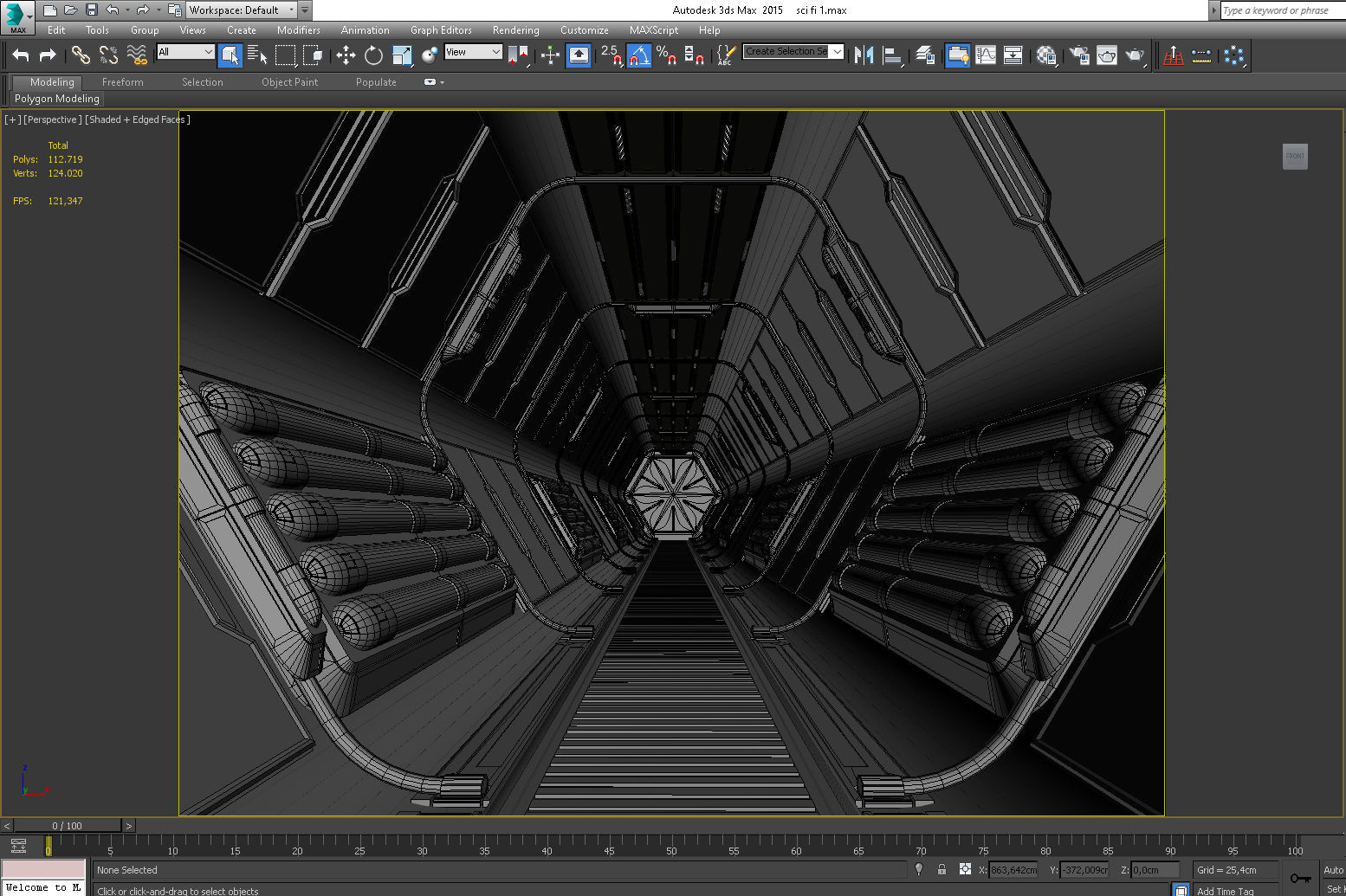Click the New Scene icon
The width and height of the screenshot is (1346, 896).
pos(49,10)
